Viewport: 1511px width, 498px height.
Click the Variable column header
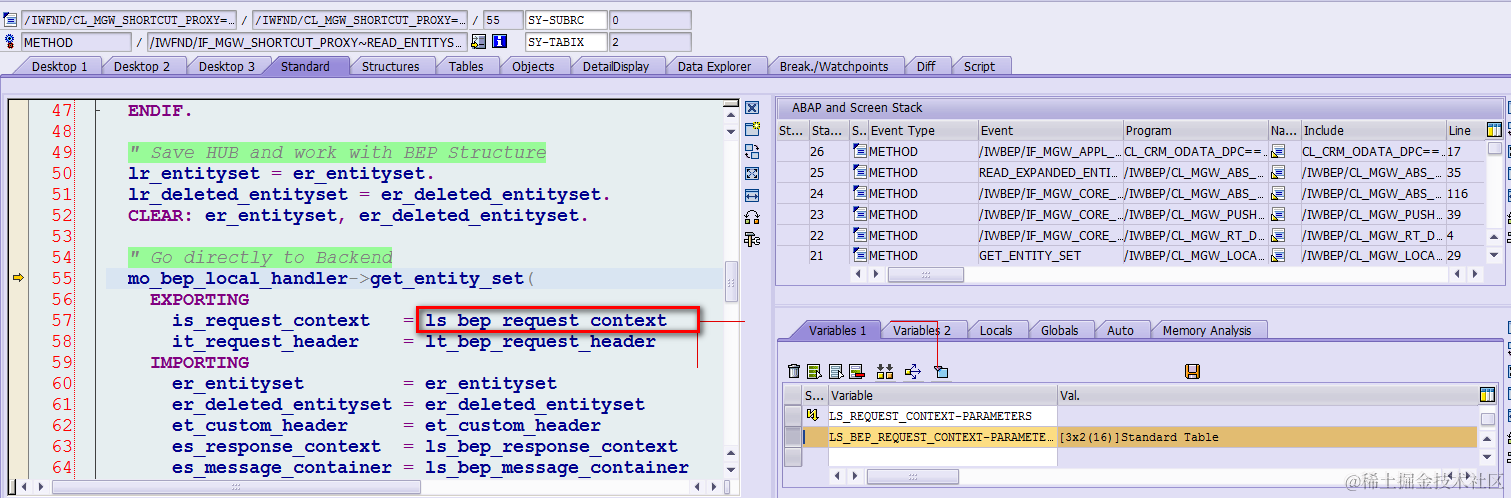(x=942, y=395)
